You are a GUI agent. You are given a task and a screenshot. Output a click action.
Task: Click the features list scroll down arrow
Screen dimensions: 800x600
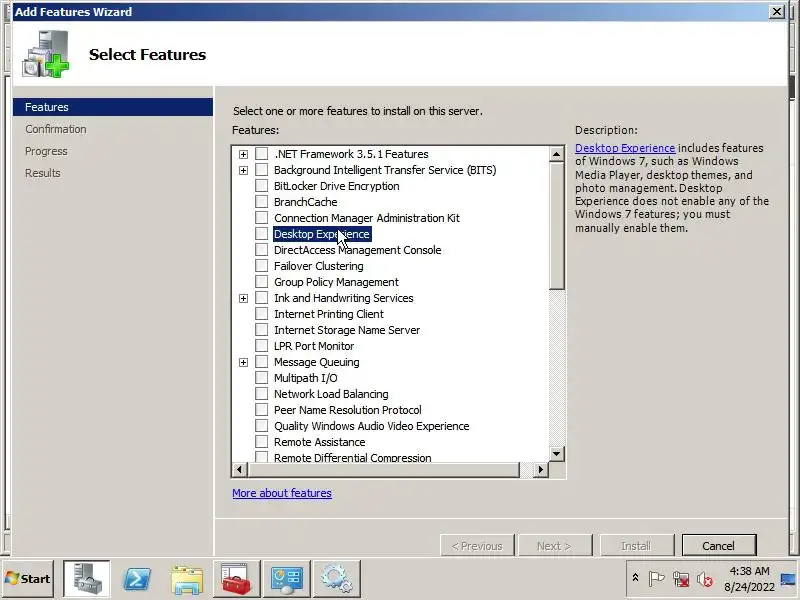pyautogui.click(x=557, y=453)
